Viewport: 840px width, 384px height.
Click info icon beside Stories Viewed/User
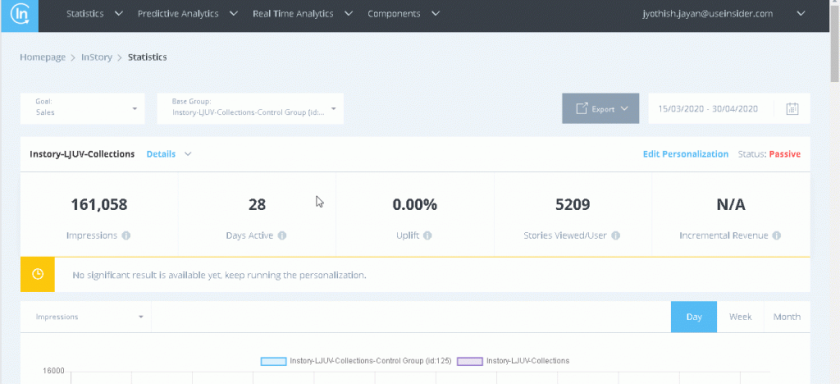pos(616,236)
